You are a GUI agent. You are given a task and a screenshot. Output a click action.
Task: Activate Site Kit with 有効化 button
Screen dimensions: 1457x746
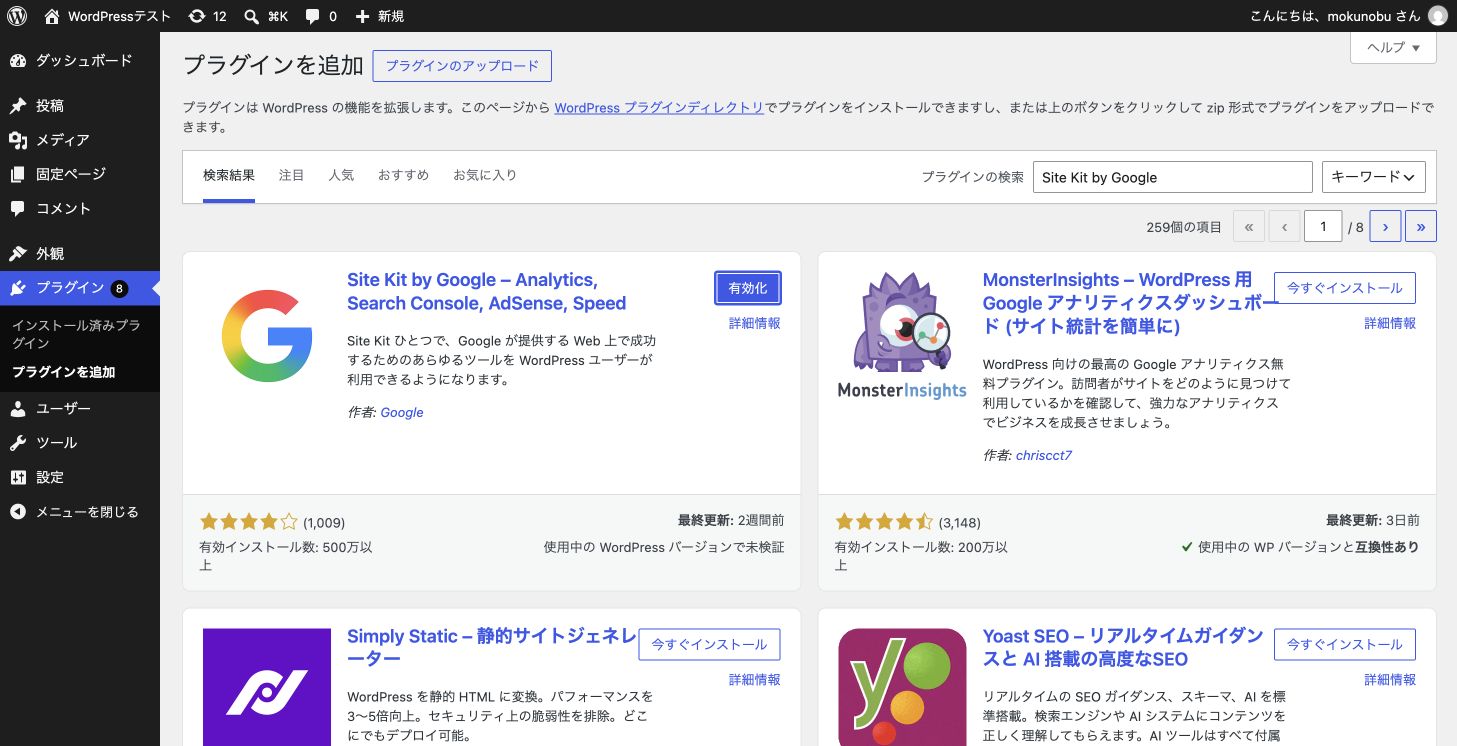click(748, 288)
